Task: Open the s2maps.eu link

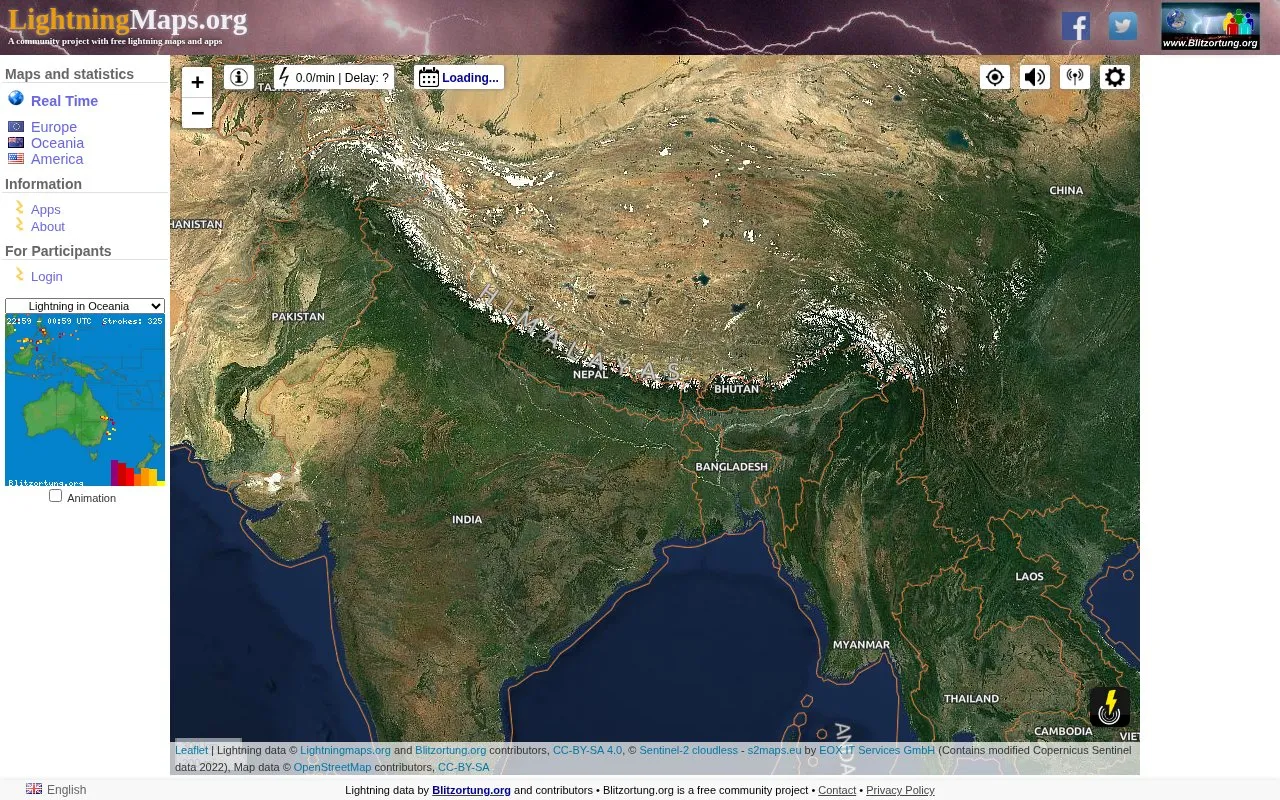Action: coord(774,750)
